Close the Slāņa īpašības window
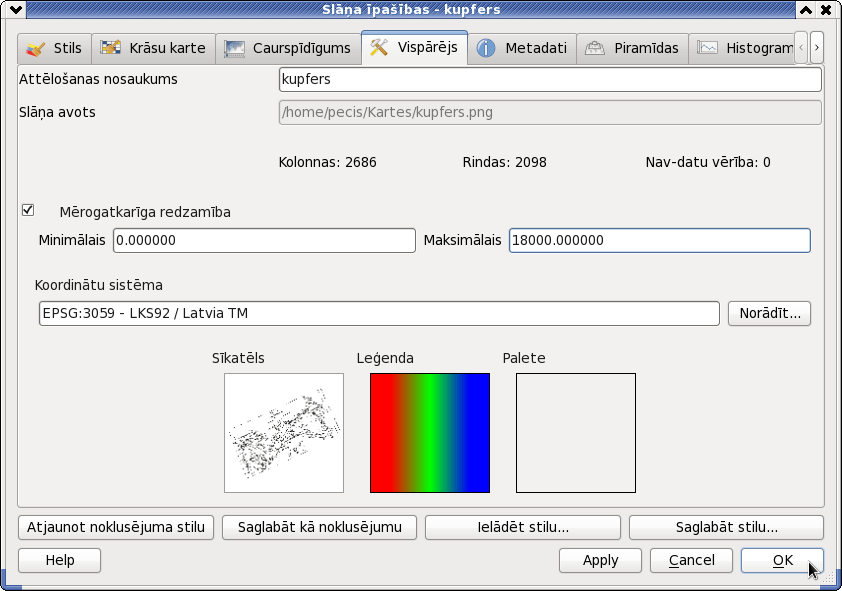This screenshot has width=842, height=591. [x=826, y=10]
